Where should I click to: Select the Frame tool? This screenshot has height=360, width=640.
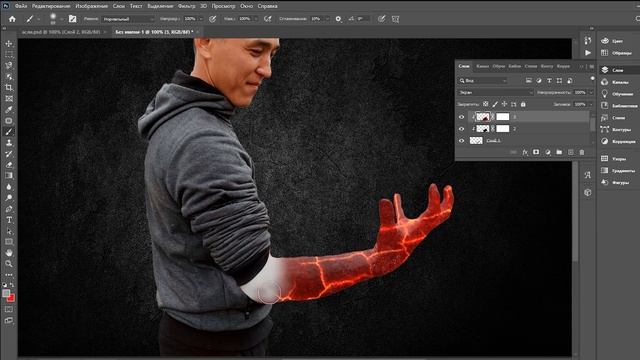(x=9, y=98)
